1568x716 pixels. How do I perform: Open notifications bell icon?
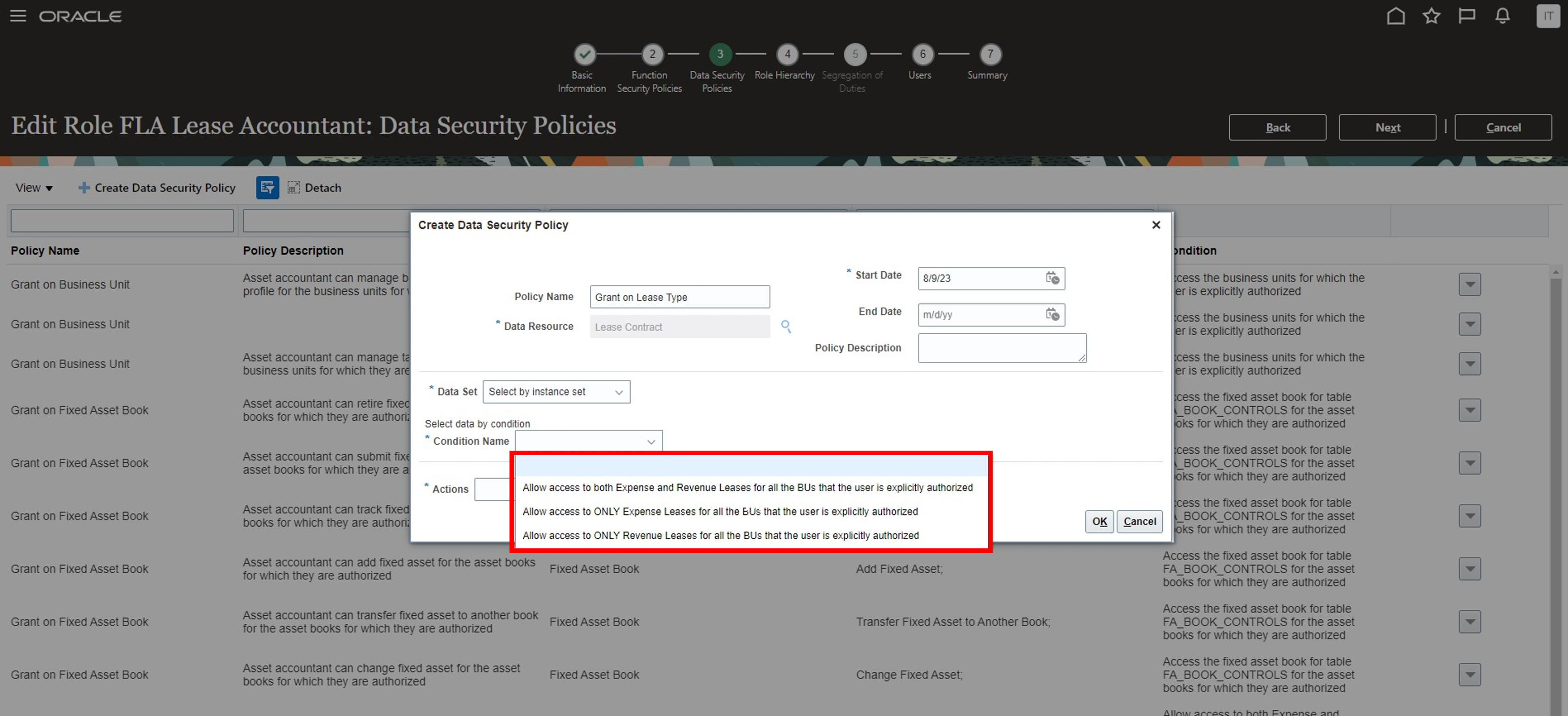click(x=1502, y=16)
